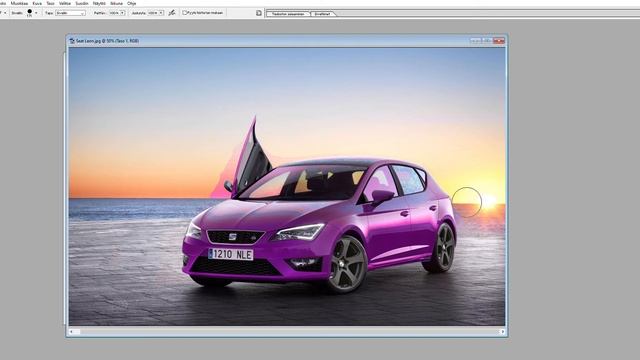Image resolution: width=640 pixels, height=360 pixels.
Task: Open the Suodin menu
Action: 82,3
